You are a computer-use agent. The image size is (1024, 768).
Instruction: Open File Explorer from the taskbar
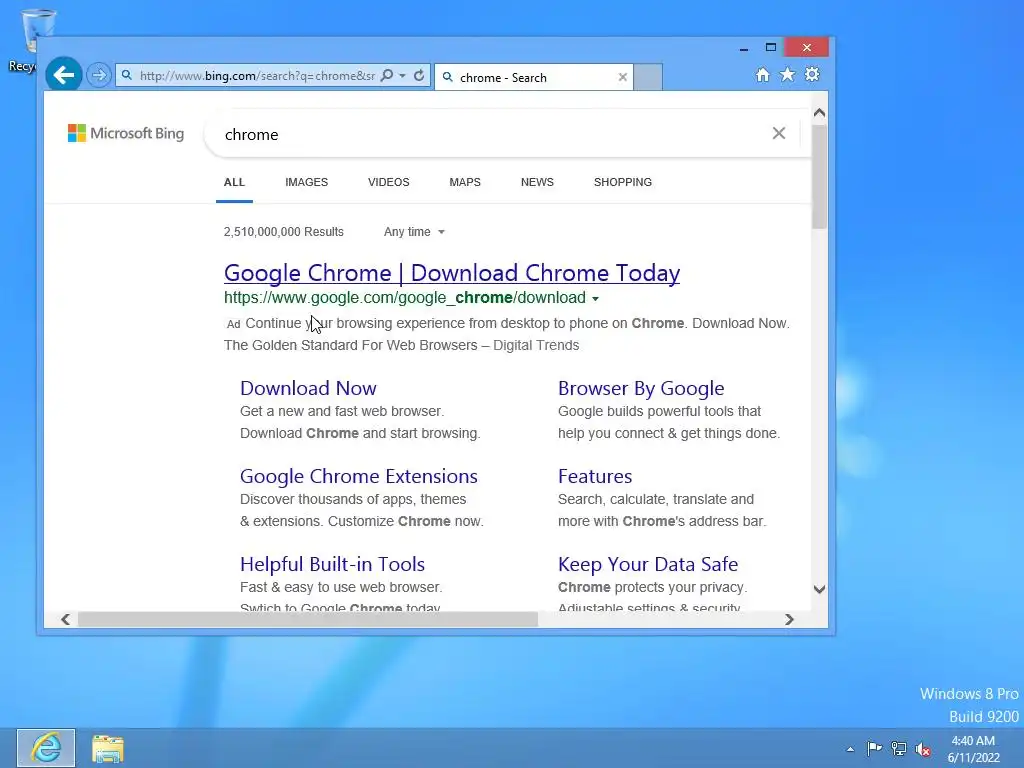(108, 748)
